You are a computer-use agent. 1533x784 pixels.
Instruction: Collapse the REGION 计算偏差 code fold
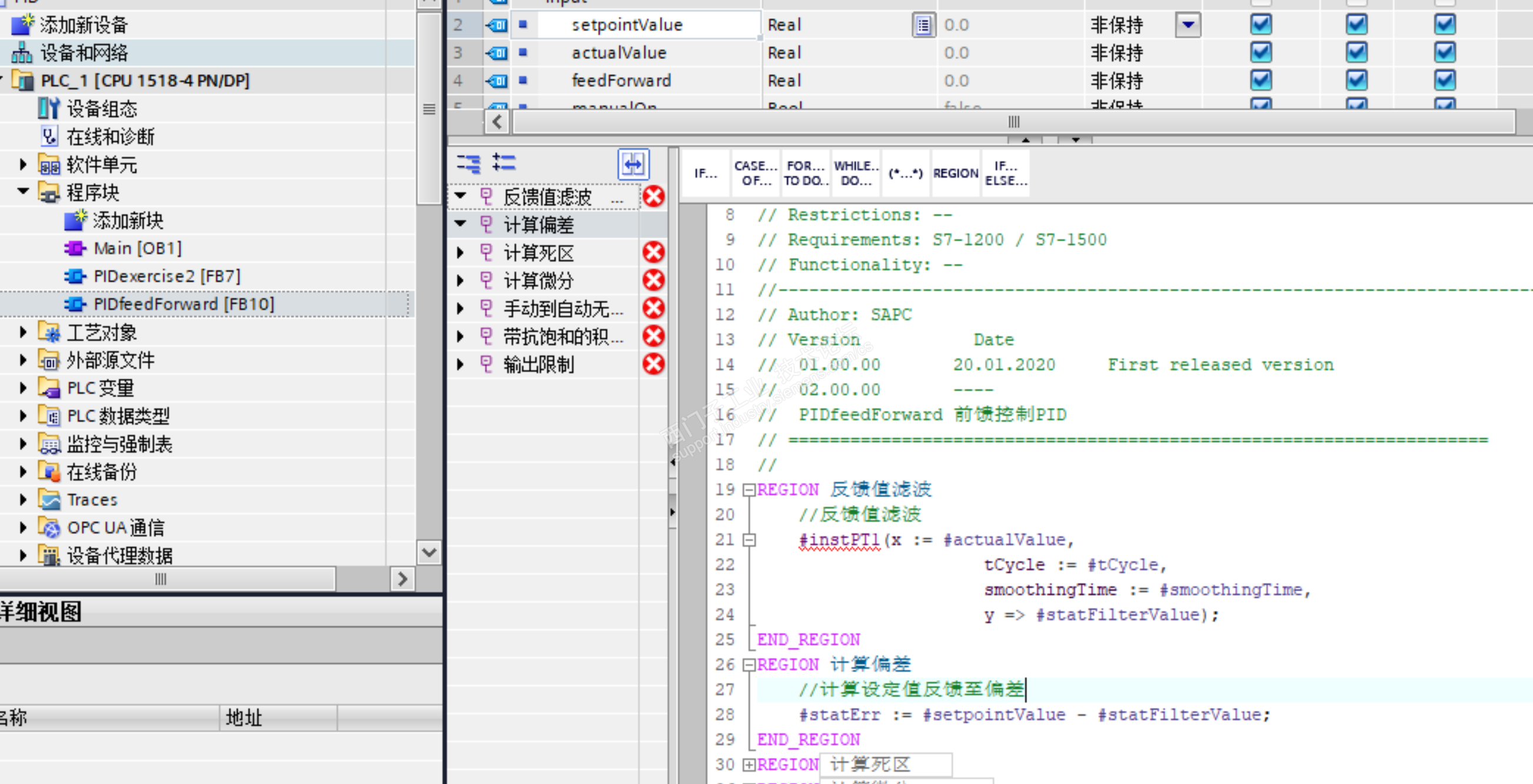click(x=749, y=665)
